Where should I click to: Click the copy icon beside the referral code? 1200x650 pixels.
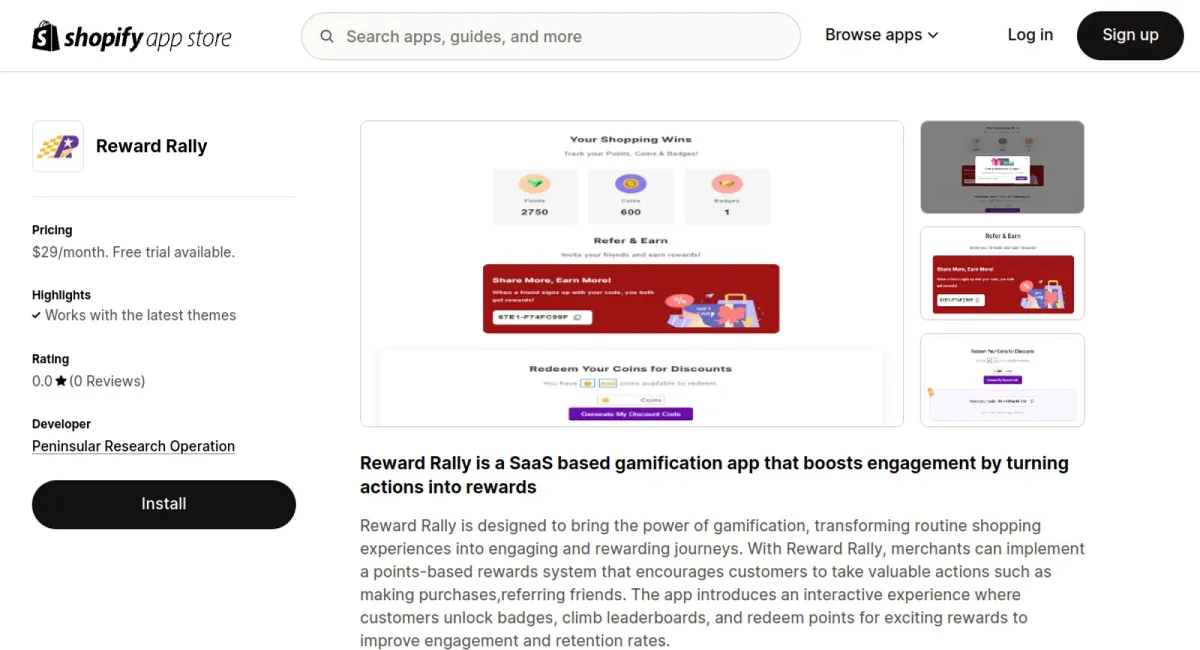tap(578, 317)
